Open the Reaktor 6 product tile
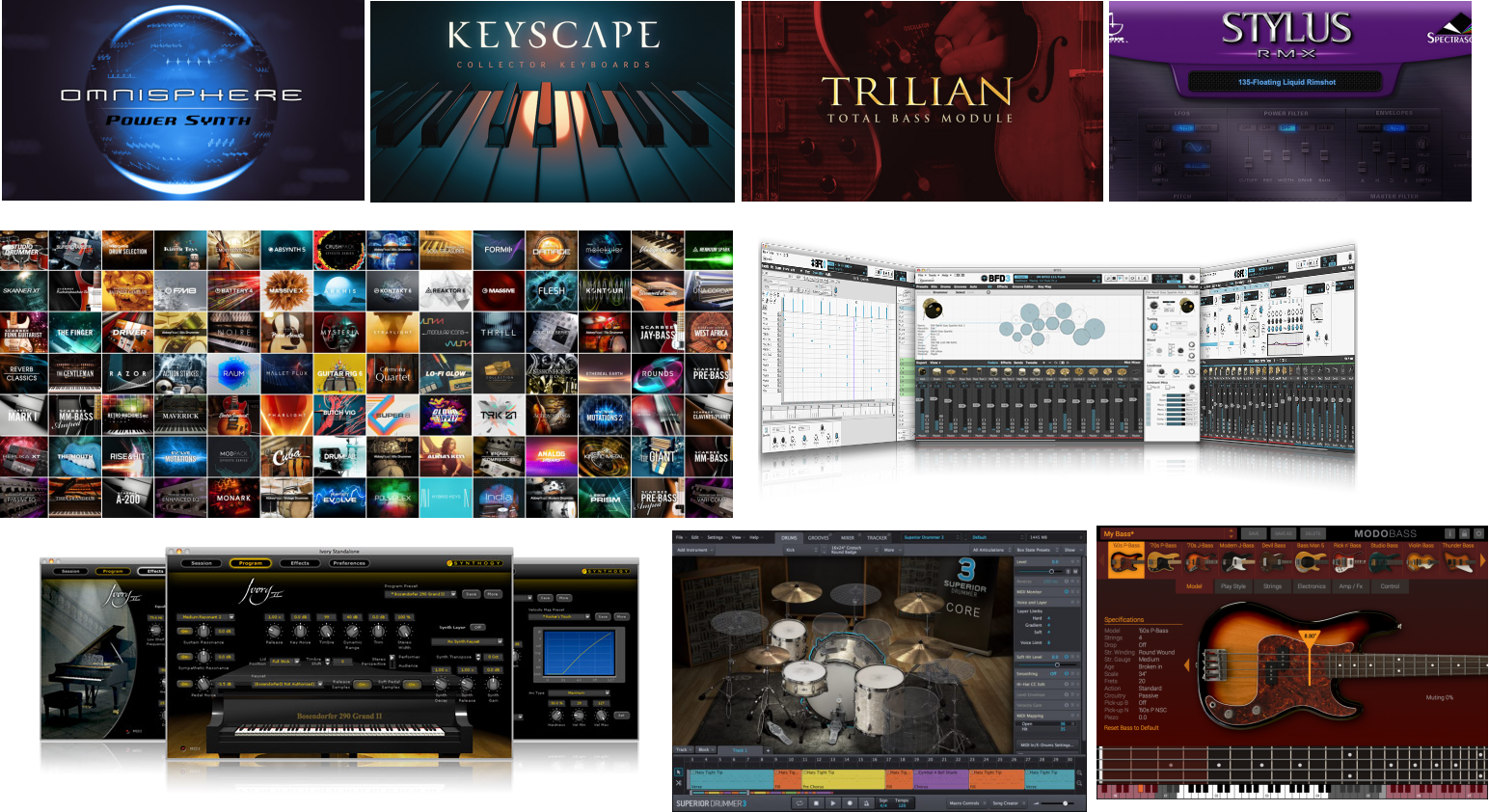 pos(446,290)
